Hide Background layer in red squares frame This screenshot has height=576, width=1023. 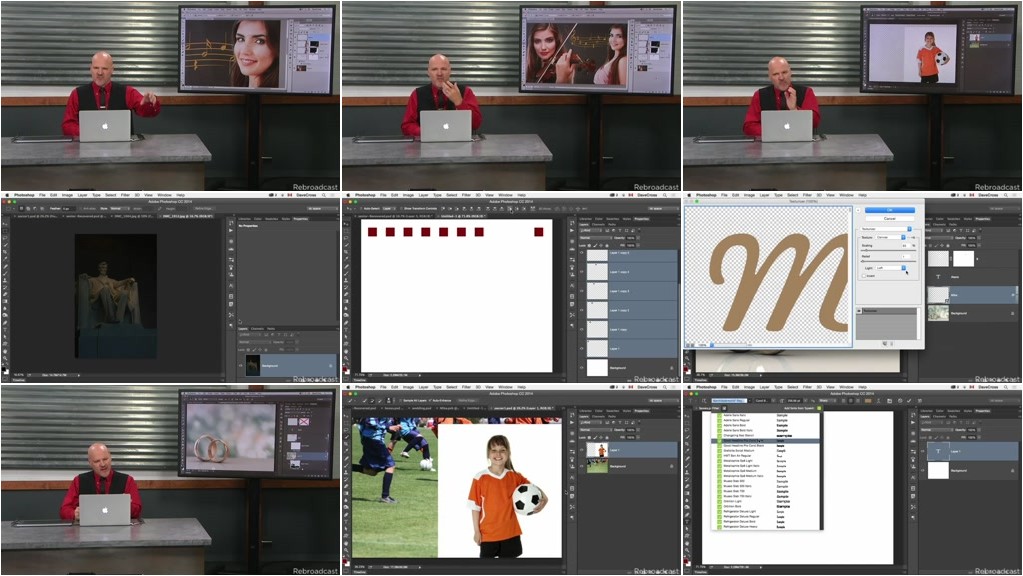[x=582, y=368]
